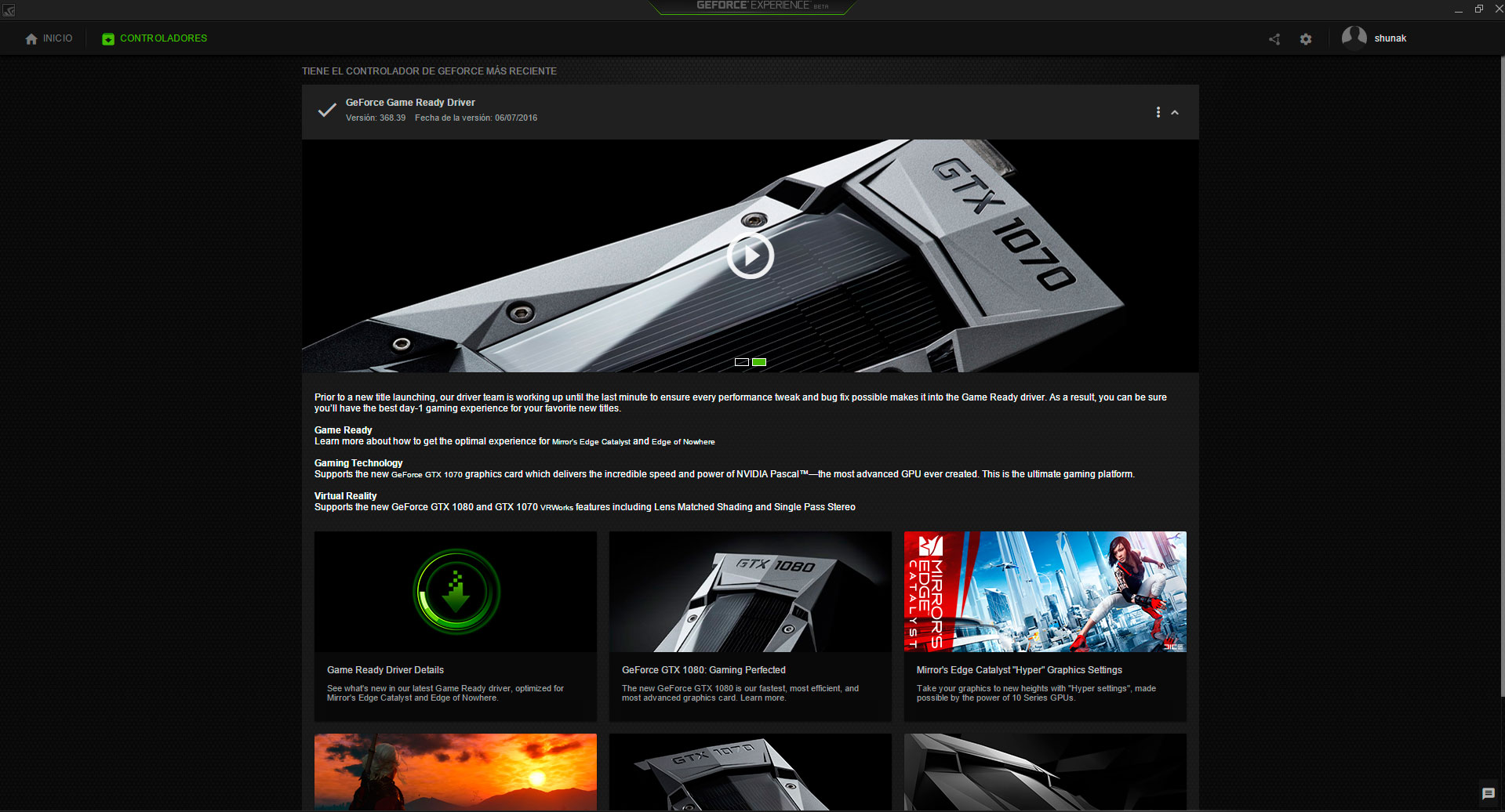Click the home icon beside INICIO
This screenshot has width=1505, height=812.
click(31, 39)
